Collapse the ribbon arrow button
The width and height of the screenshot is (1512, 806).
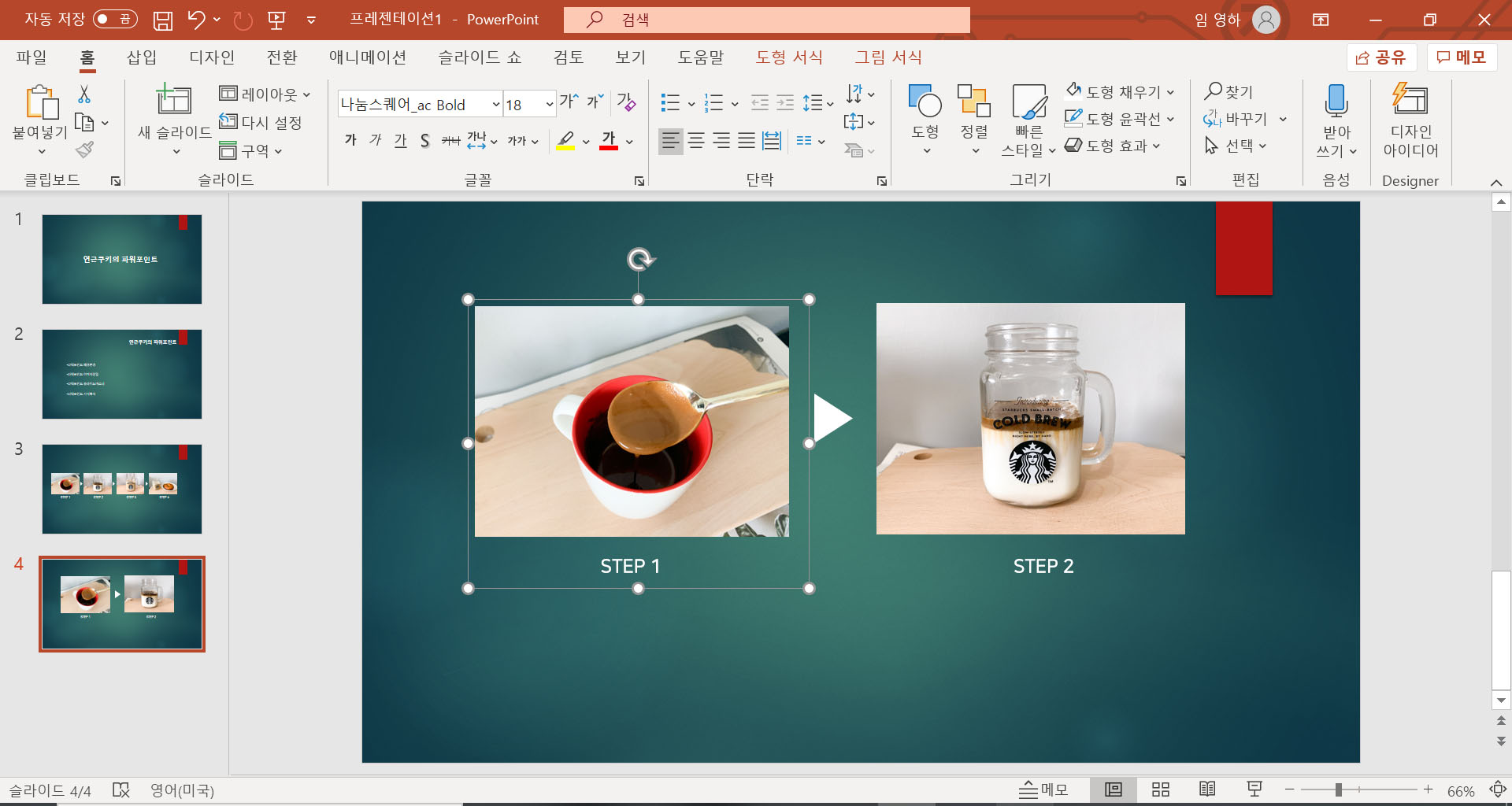[x=1496, y=182]
